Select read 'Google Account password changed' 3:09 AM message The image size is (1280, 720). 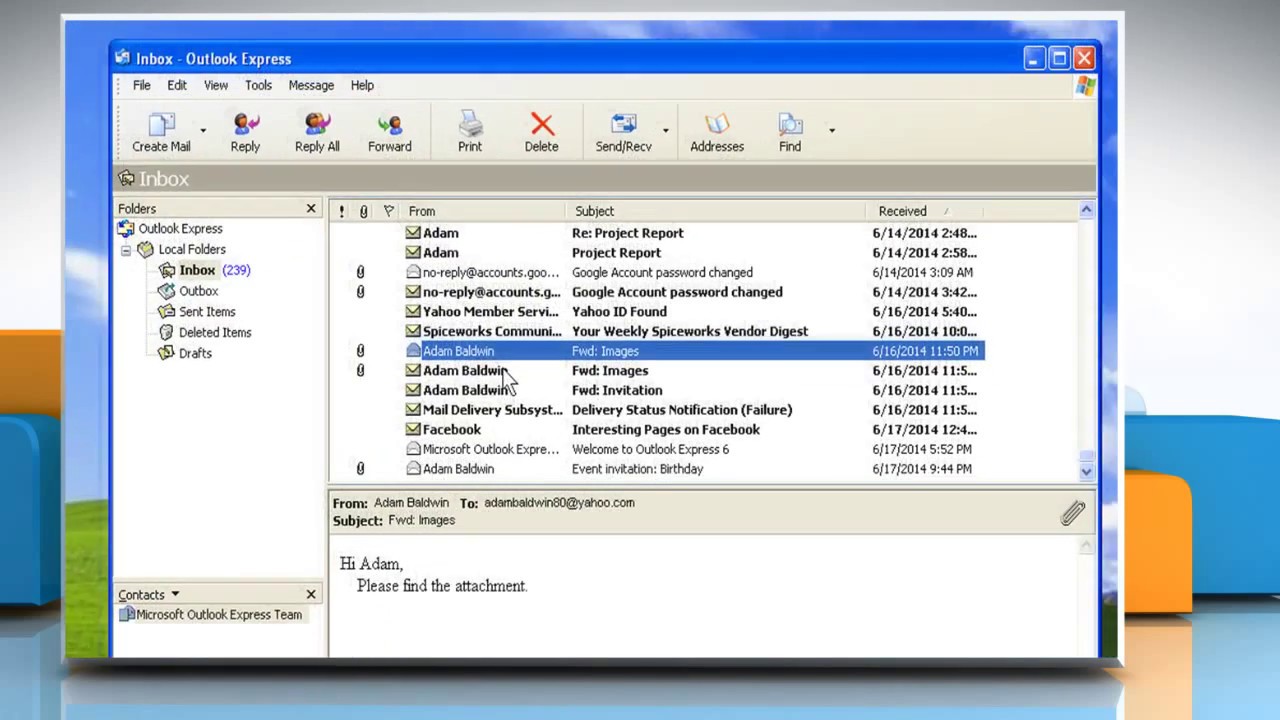pyautogui.click(x=657, y=272)
